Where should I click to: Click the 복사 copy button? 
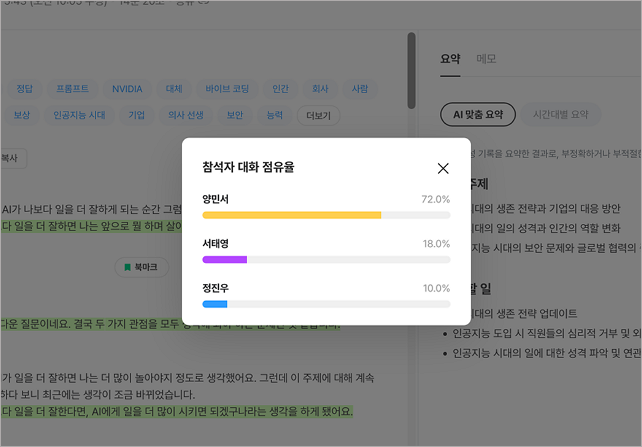pyautogui.click(x=13, y=158)
